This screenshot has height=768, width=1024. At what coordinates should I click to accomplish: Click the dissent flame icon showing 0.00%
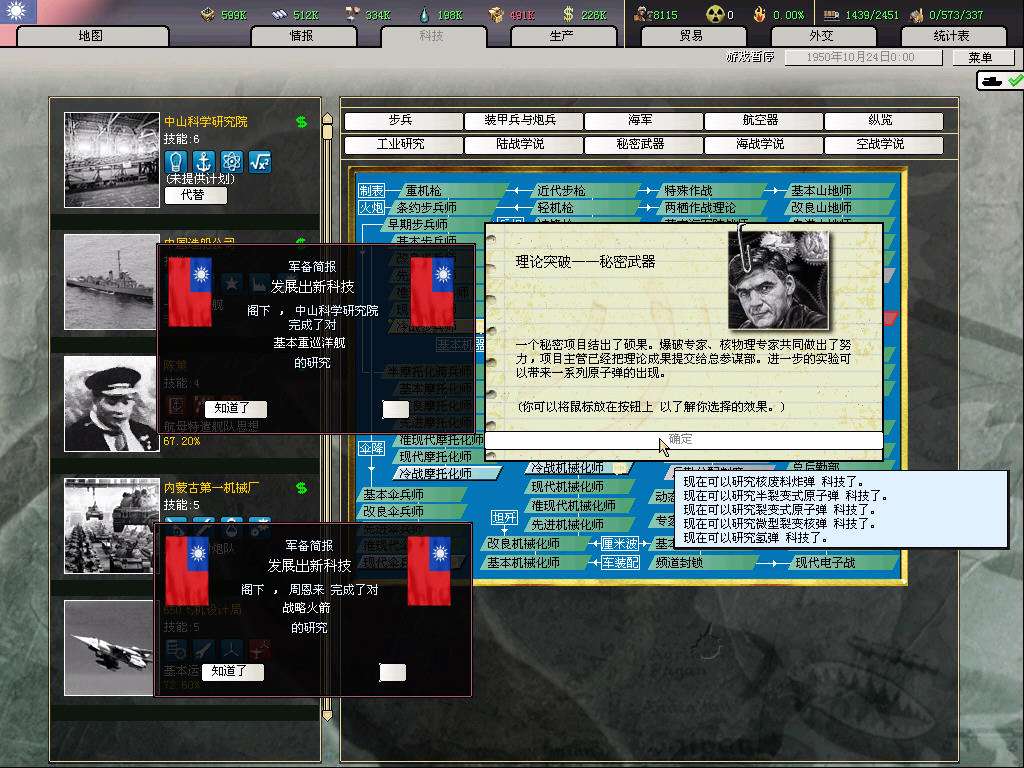pos(760,14)
